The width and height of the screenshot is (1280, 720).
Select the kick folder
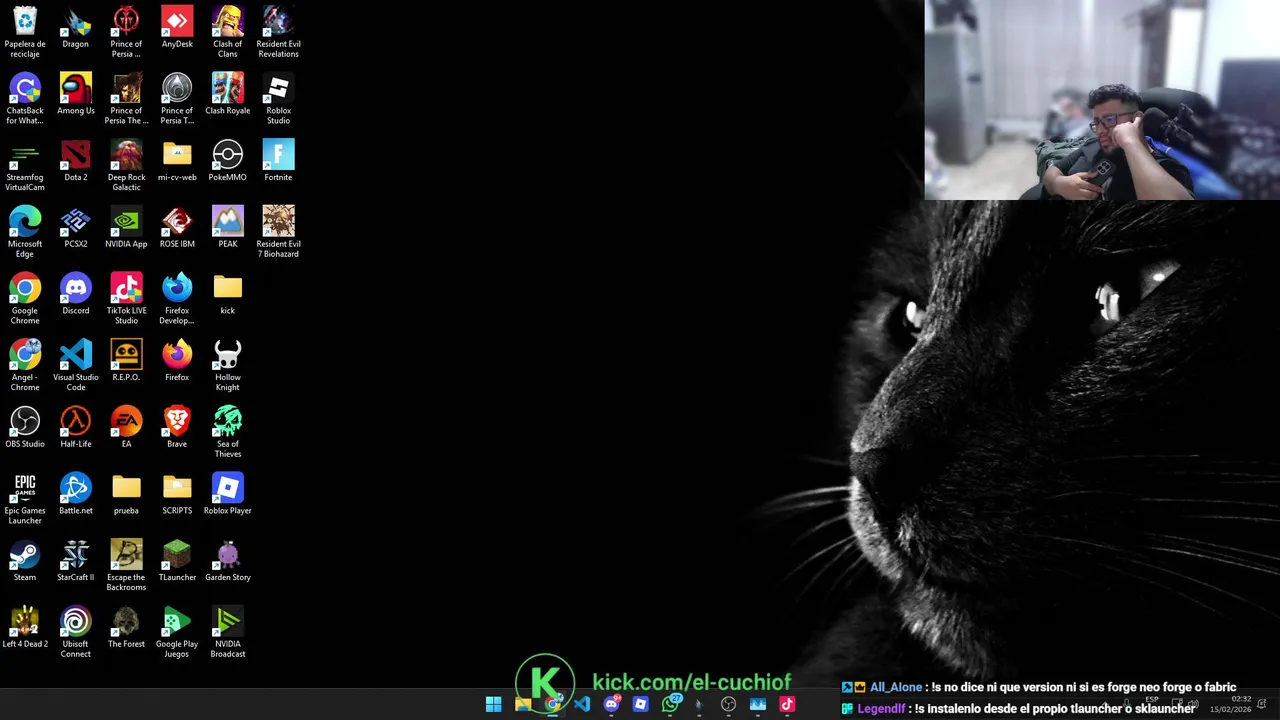pos(228,295)
